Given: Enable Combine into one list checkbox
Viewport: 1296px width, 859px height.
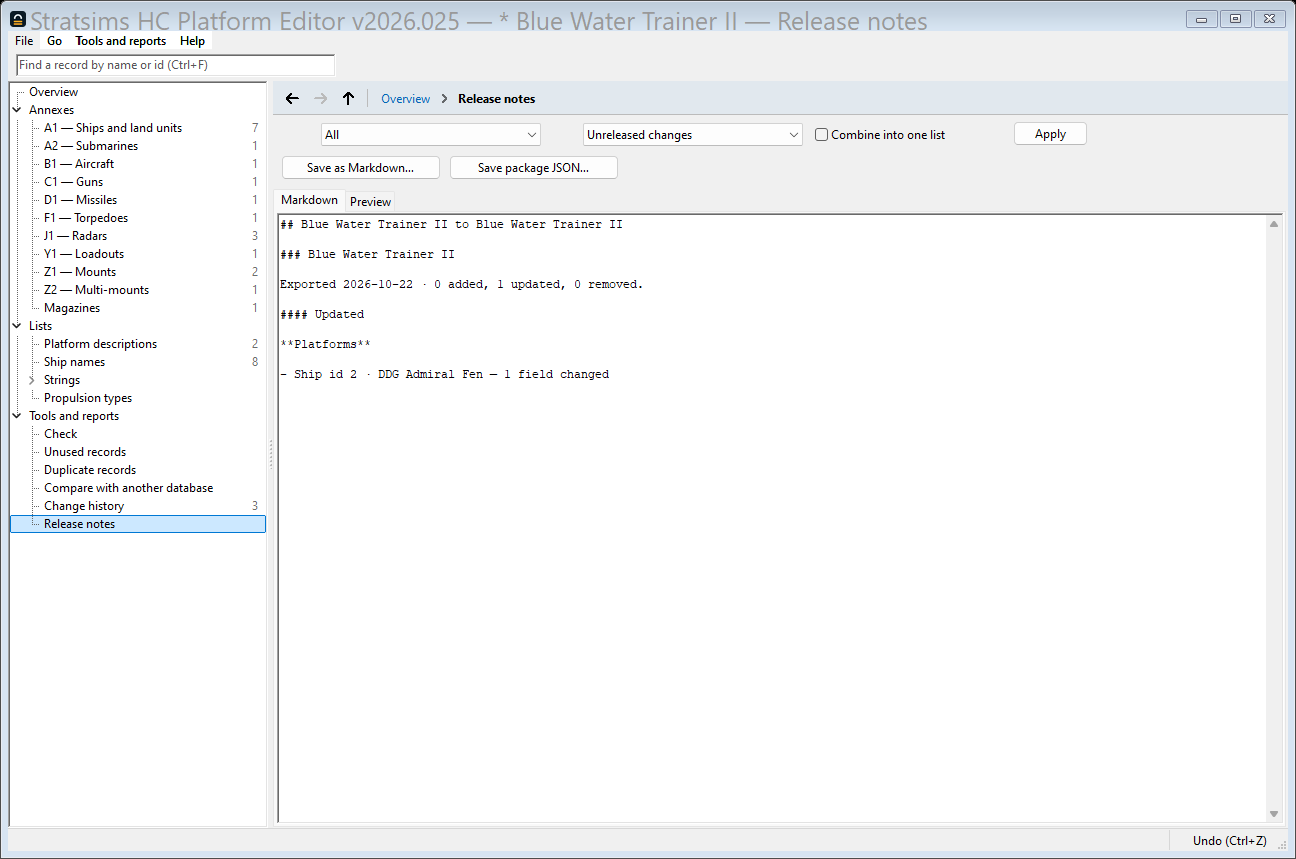Looking at the screenshot, I should 822,135.
